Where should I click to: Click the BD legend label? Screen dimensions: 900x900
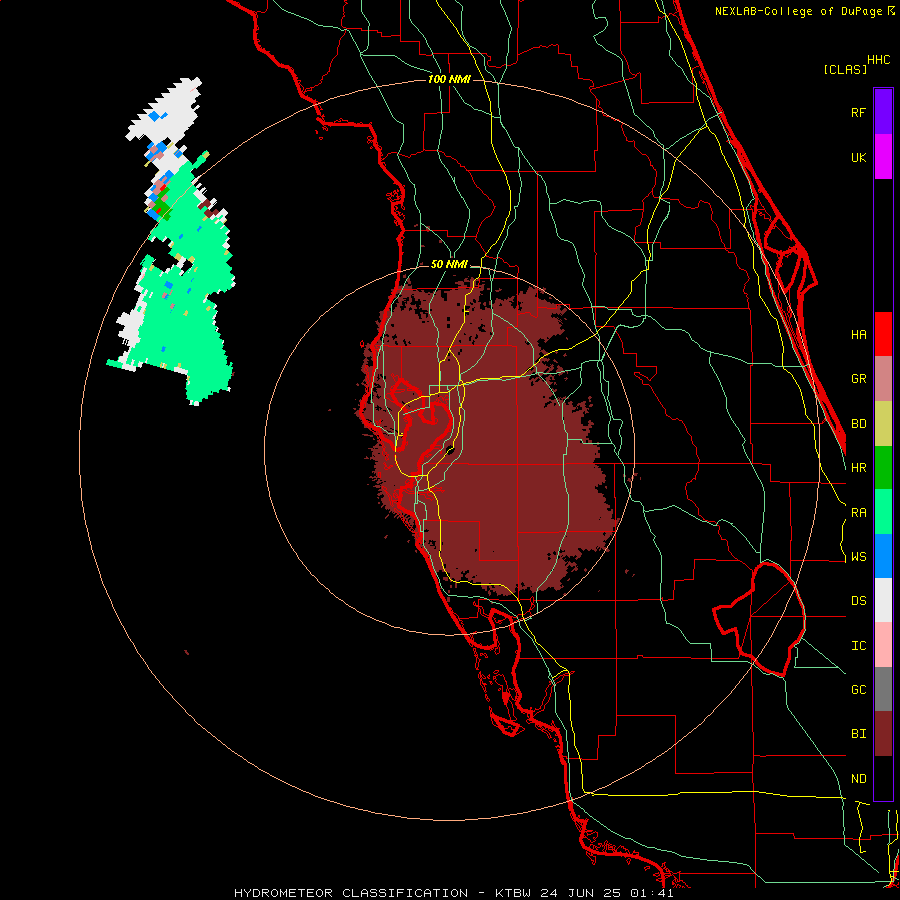(858, 424)
